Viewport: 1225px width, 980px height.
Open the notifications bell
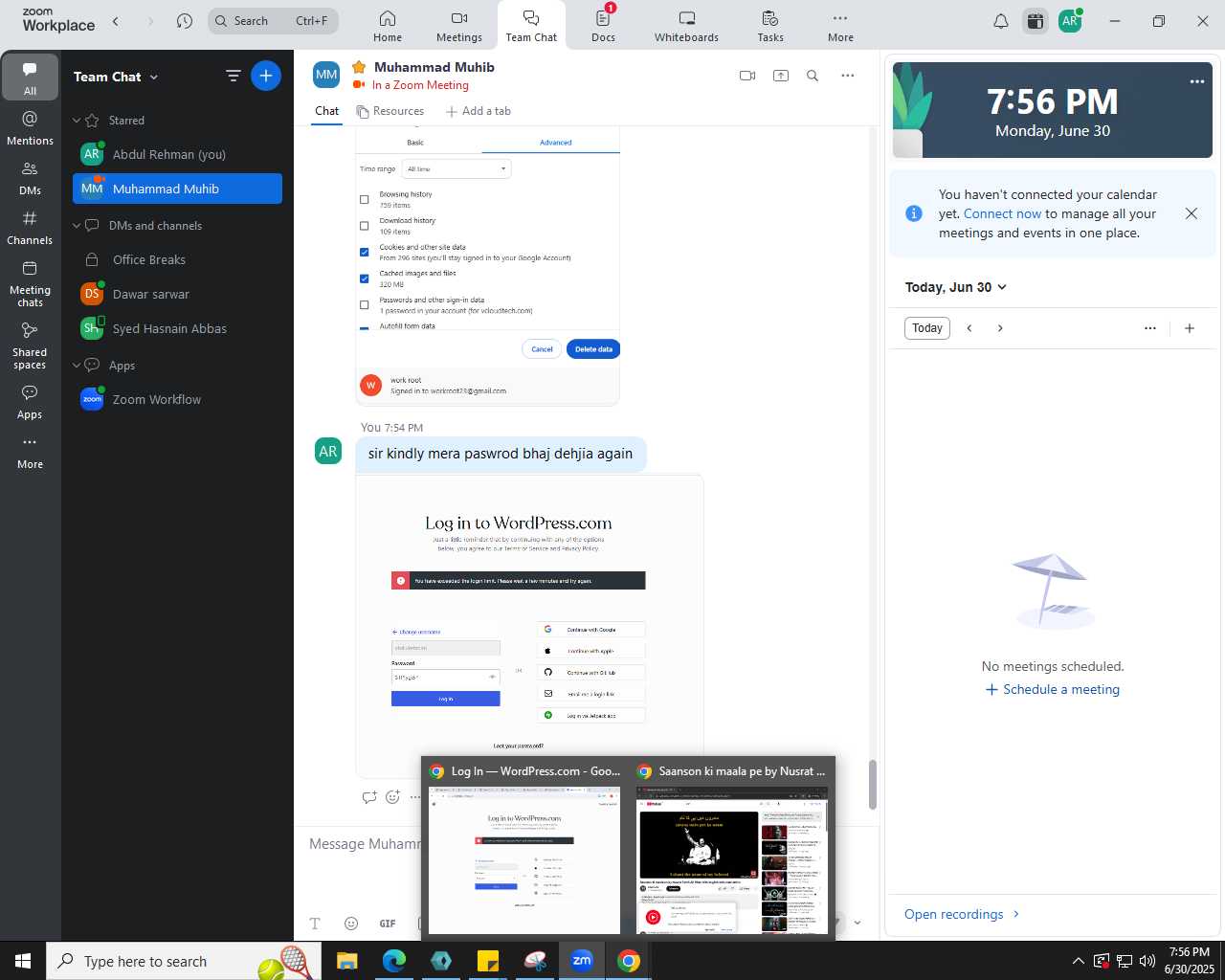[x=1001, y=20]
